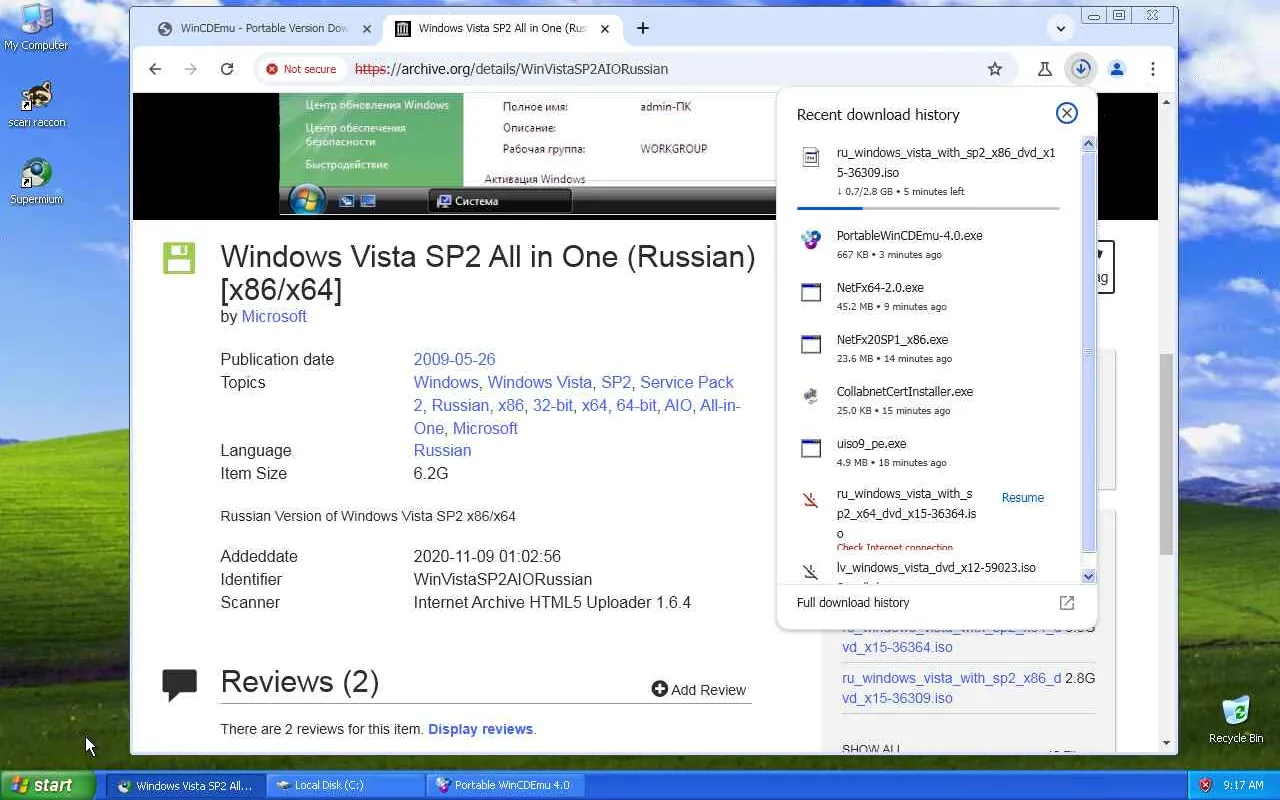Open the tab search dropdown chevron
Viewport: 1280px width, 800px height.
tap(1061, 28)
